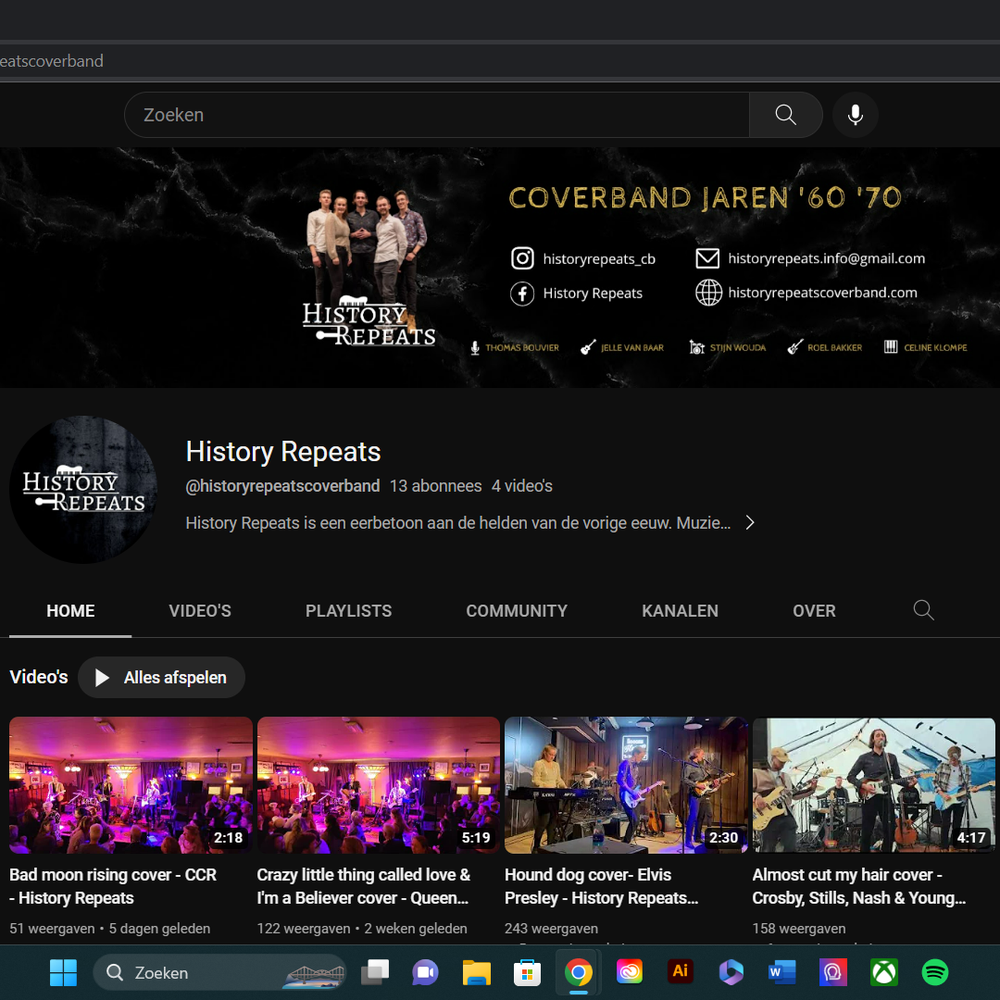Play the Bad moon rising thumbnail
This screenshot has width=1000, height=1000.
tap(131, 785)
